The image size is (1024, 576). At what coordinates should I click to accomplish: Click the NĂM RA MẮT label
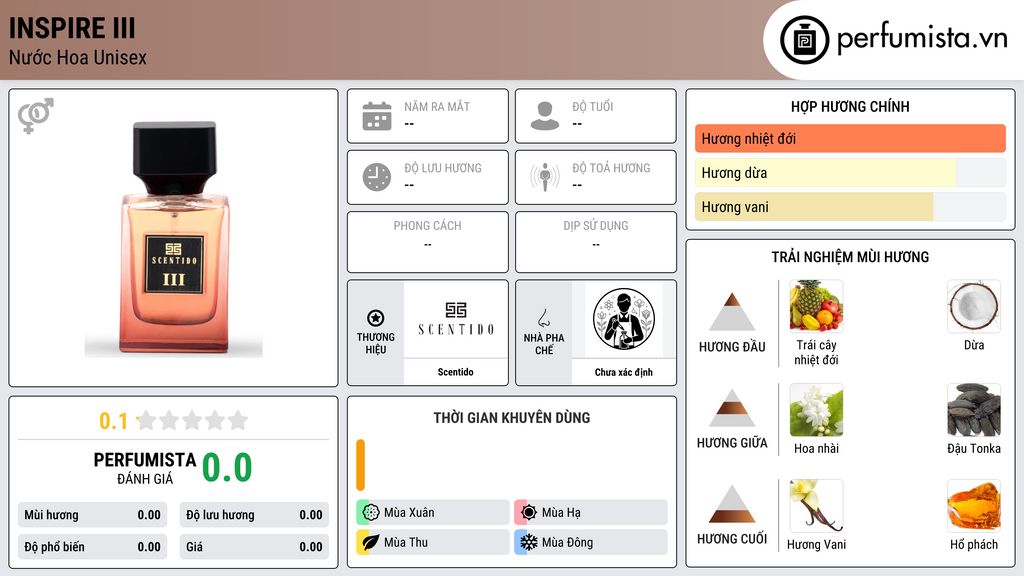click(437, 106)
